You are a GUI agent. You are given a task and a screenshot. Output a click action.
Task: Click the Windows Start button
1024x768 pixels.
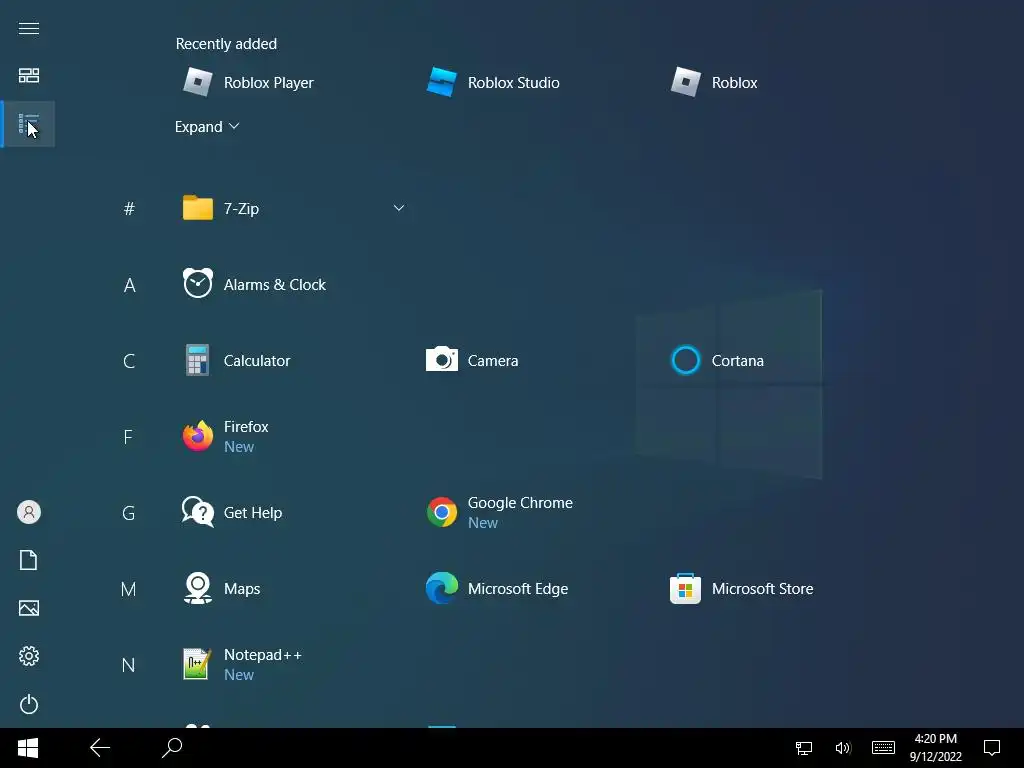coord(28,748)
